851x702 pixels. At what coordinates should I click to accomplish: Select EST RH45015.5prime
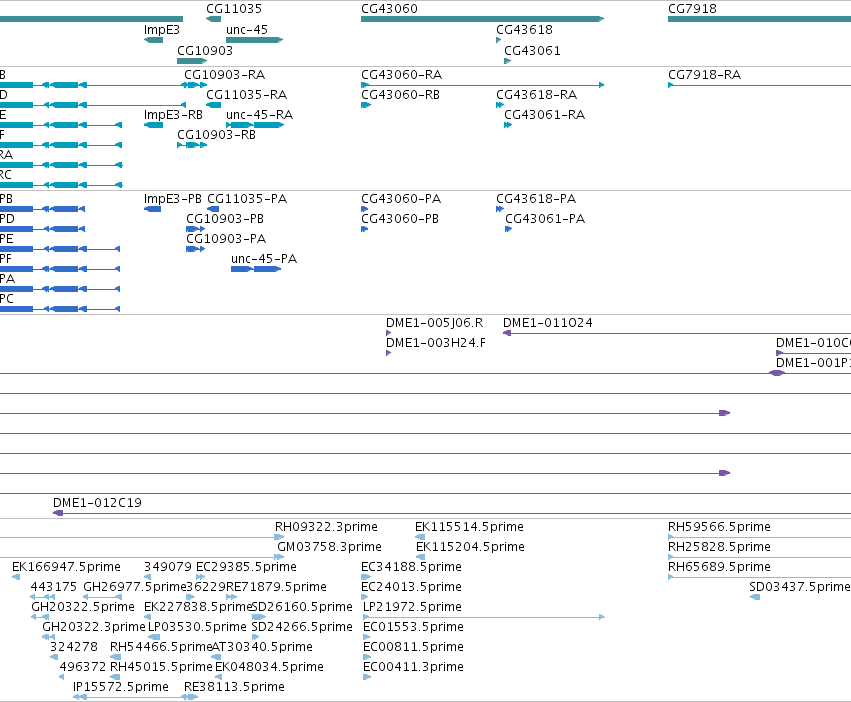[161, 667]
